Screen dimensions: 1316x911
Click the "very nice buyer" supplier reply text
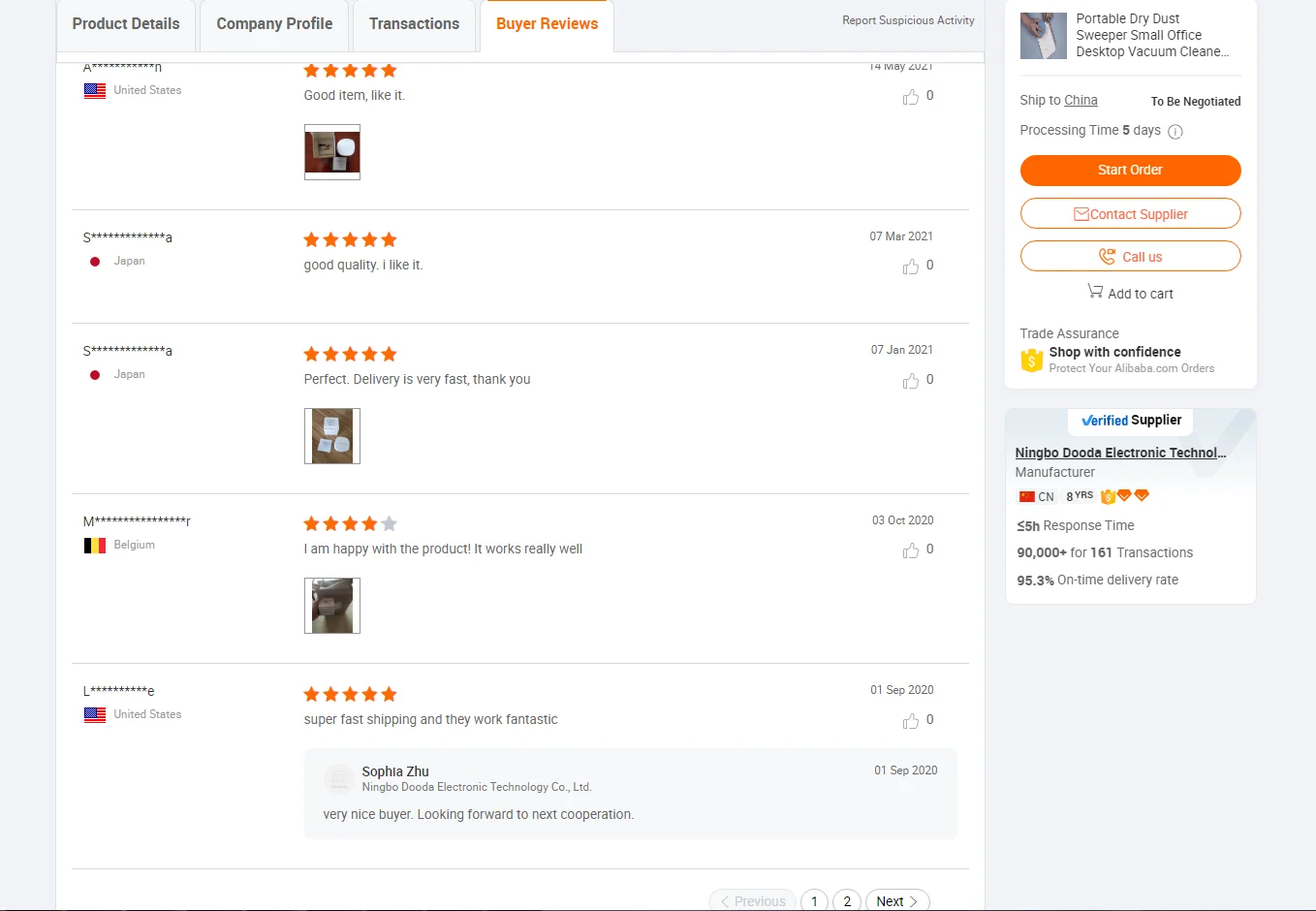(x=479, y=815)
